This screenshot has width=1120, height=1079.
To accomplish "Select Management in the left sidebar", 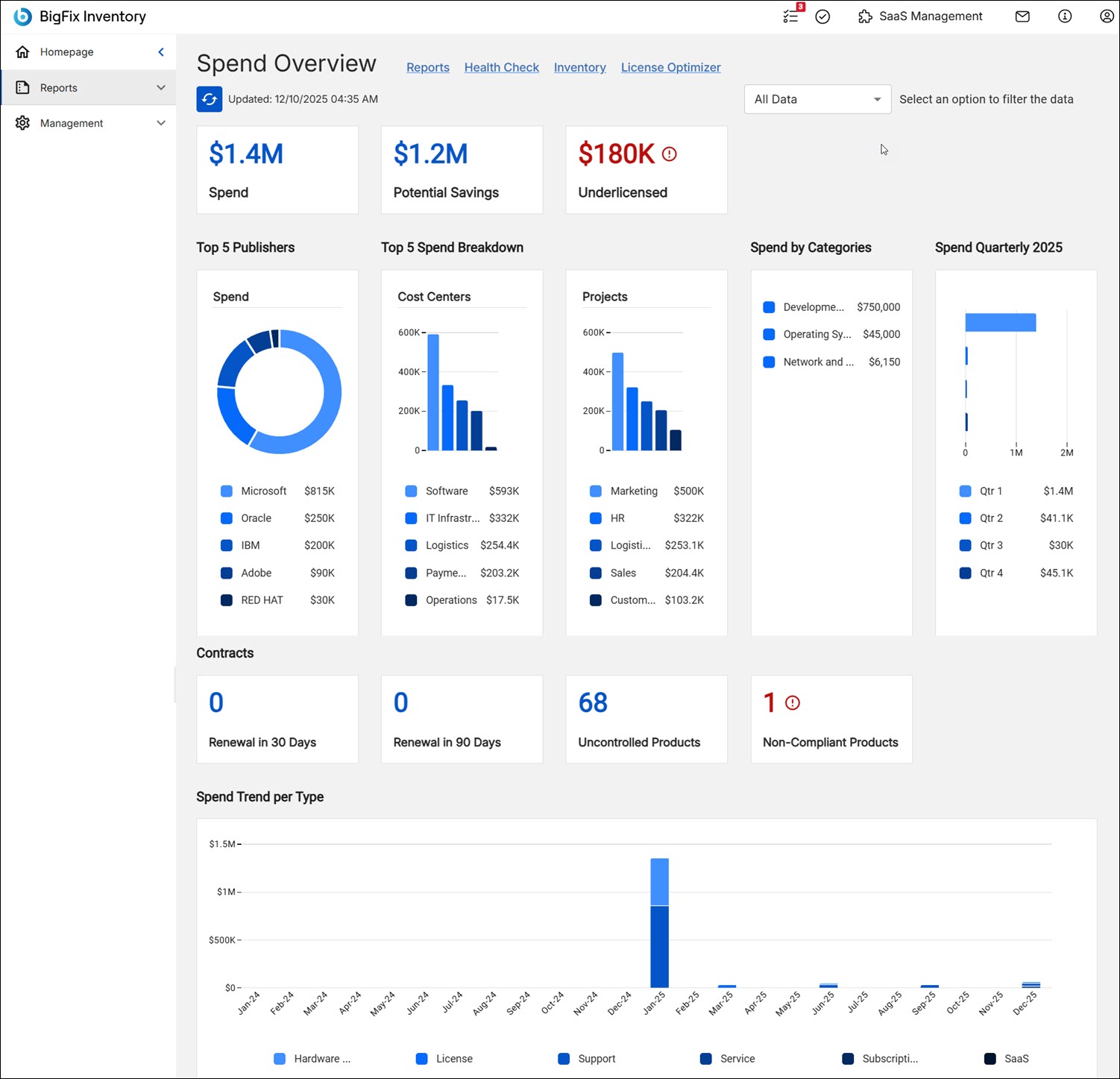I will (89, 123).
